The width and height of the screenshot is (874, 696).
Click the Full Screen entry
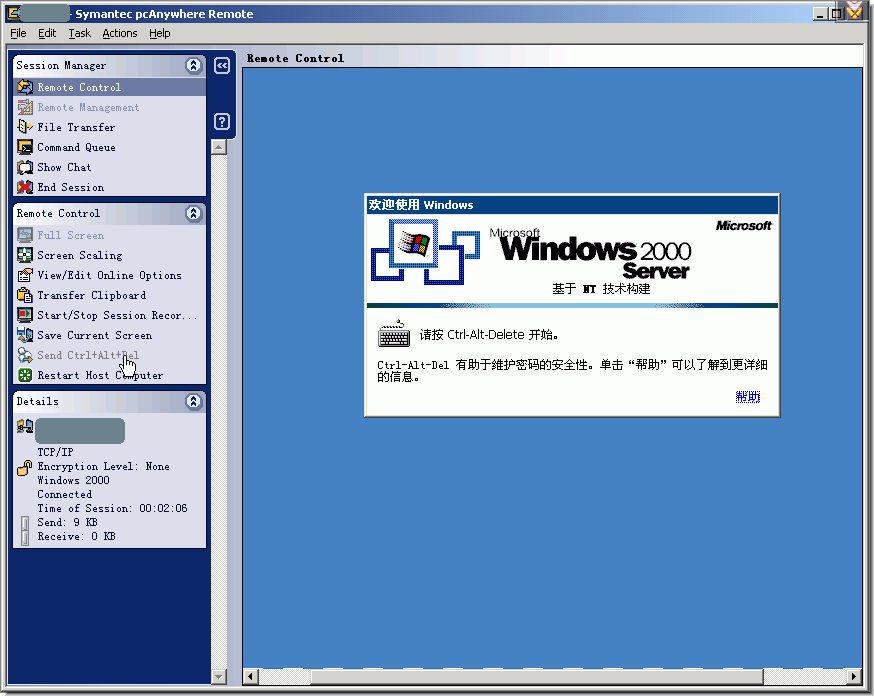70,235
